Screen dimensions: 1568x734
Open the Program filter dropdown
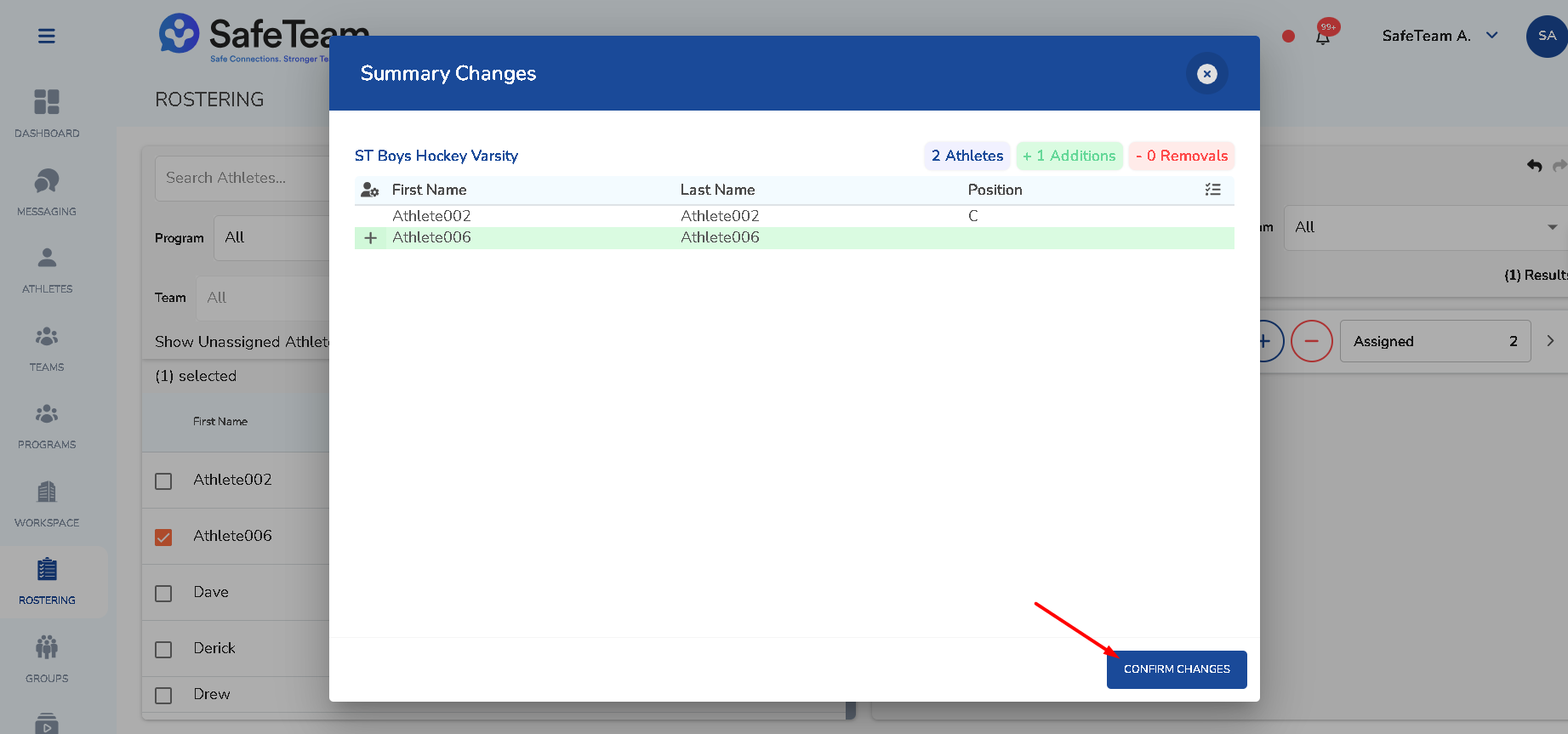tap(272, 238)
